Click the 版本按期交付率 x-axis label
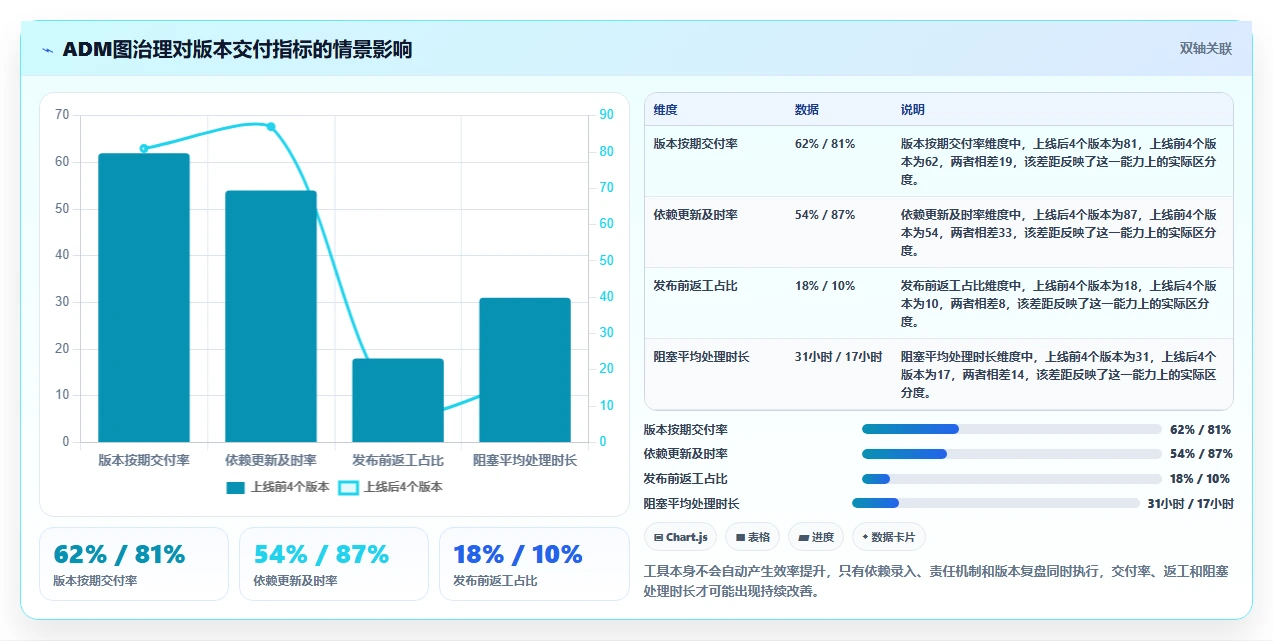Viewport: 1273px width, 641px height. click(144, 461)
